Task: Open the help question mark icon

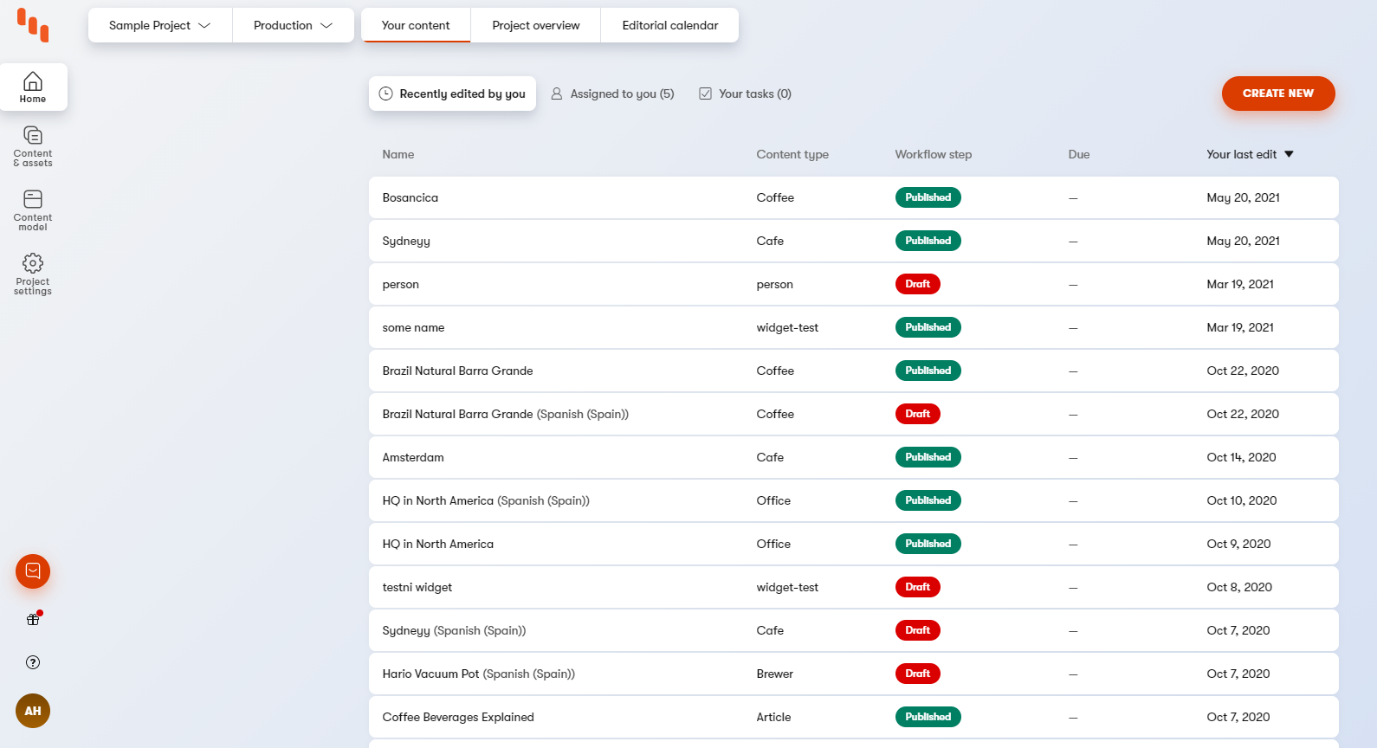Action: tap(33, 662)
